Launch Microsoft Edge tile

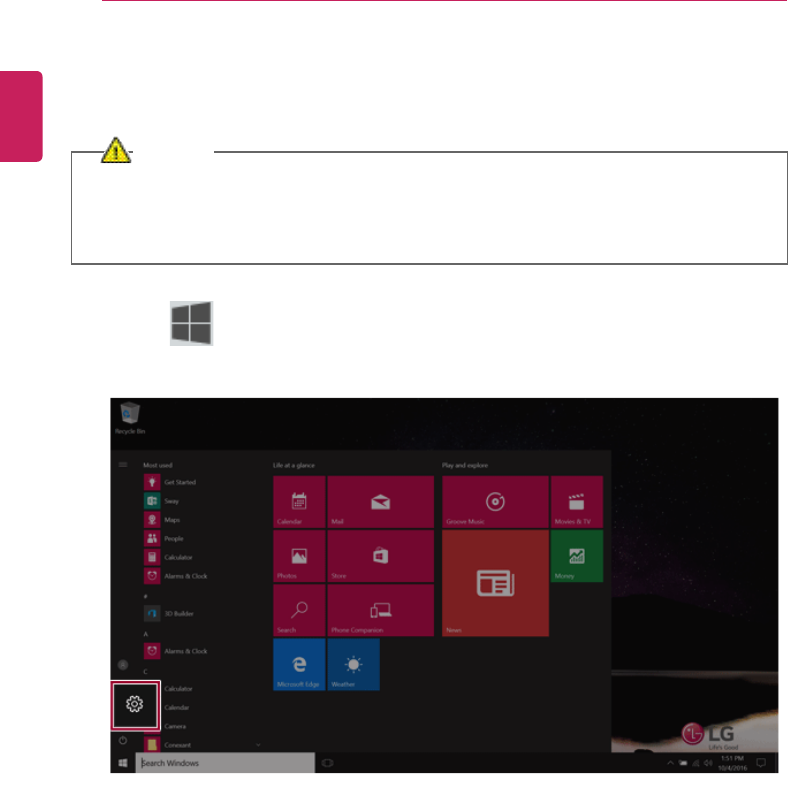pos(299,665)
